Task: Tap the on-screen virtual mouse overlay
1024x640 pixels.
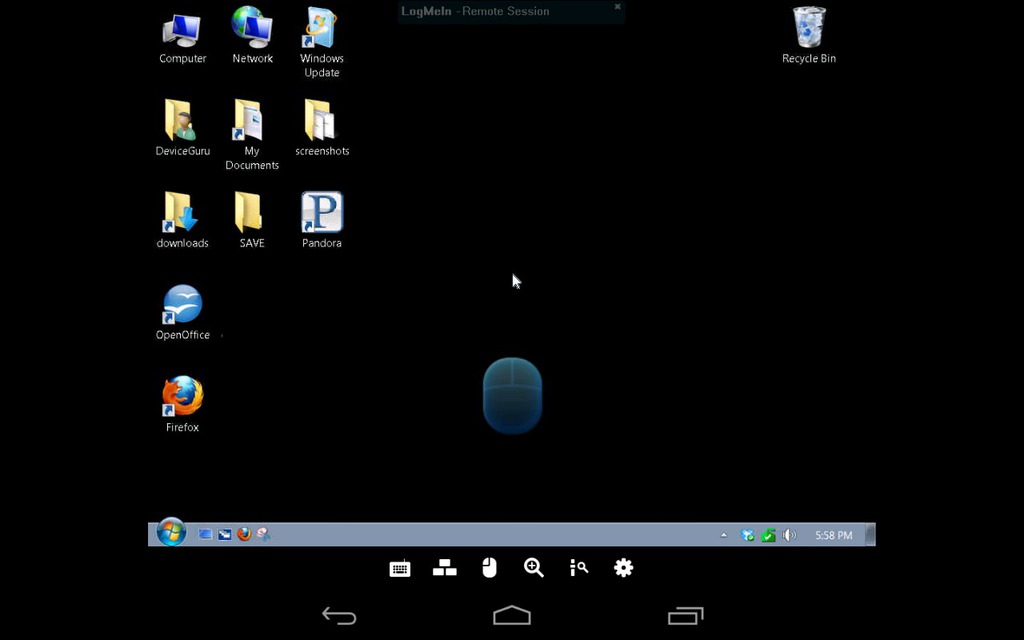Action: [513, 395]
